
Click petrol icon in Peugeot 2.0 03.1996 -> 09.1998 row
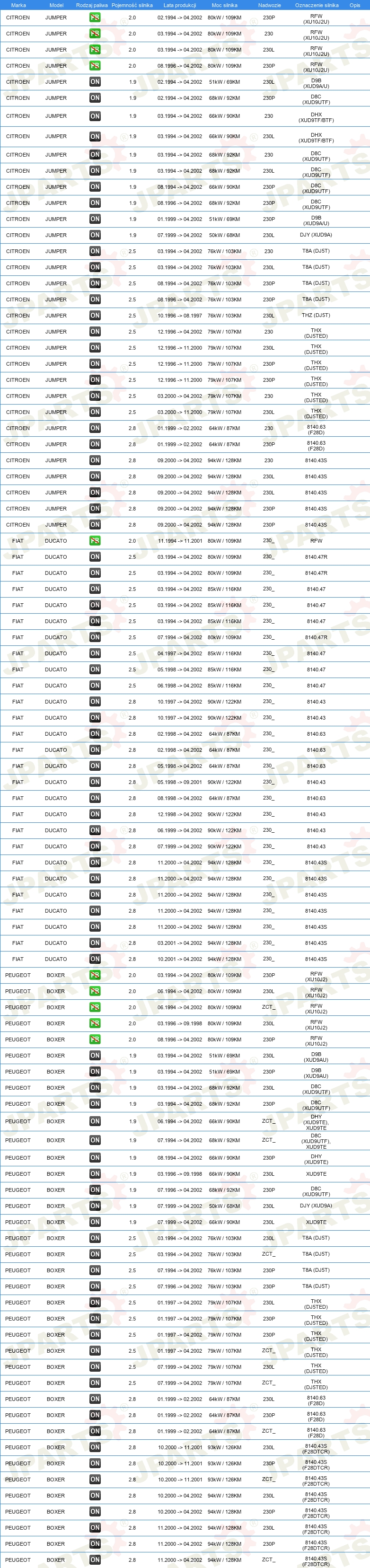95,1023
